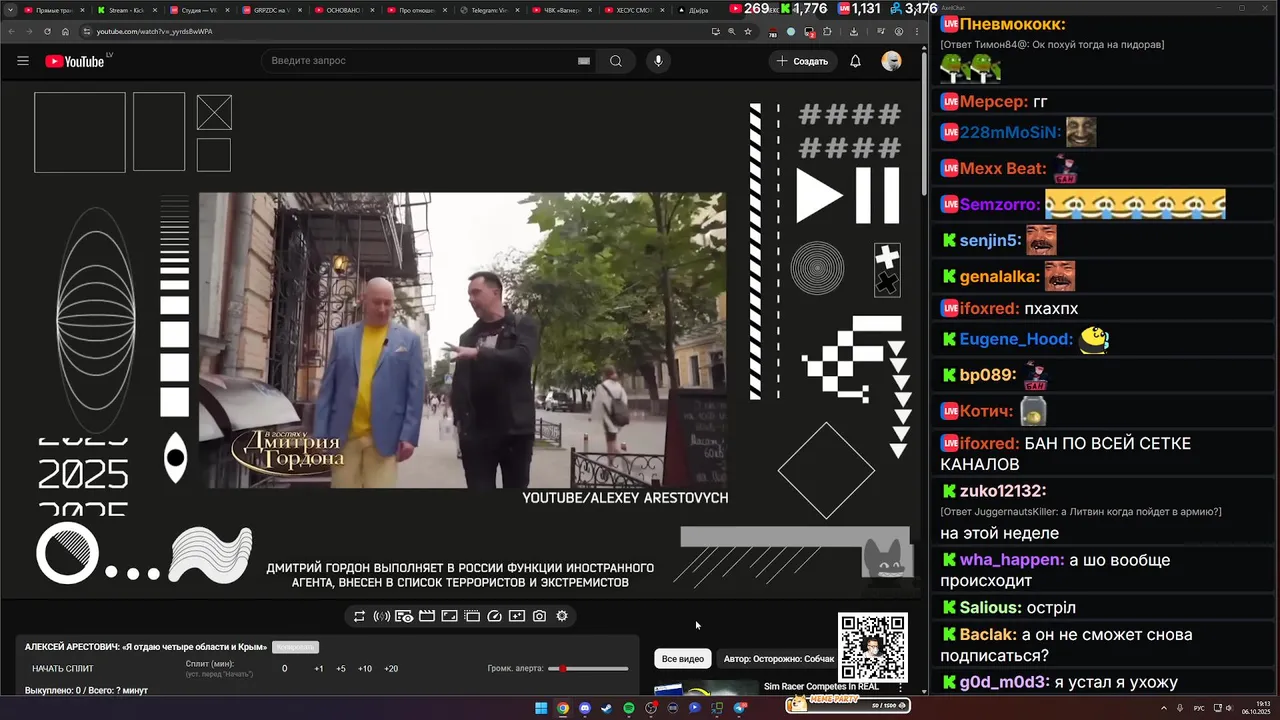Click the 'Копировать' button next to title
Image resolution: width=1280 pixels, height=720 pixels.
tap(295, 647)
